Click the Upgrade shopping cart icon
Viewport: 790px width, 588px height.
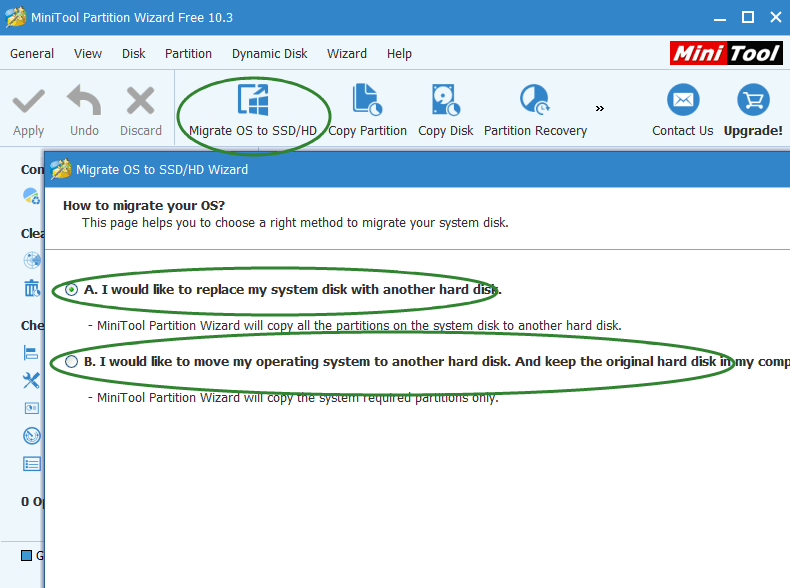pos(753,100)
